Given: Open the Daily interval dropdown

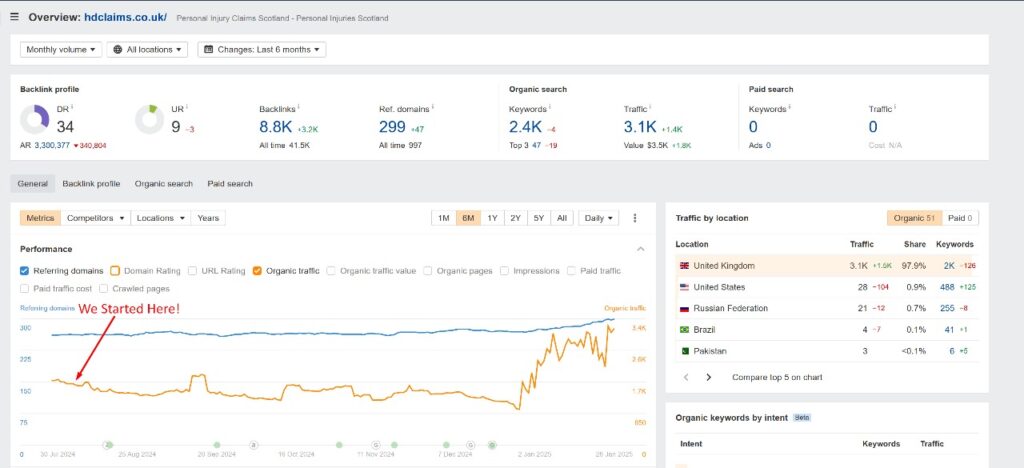Looking at the screenshot, I should pos(599,218).
